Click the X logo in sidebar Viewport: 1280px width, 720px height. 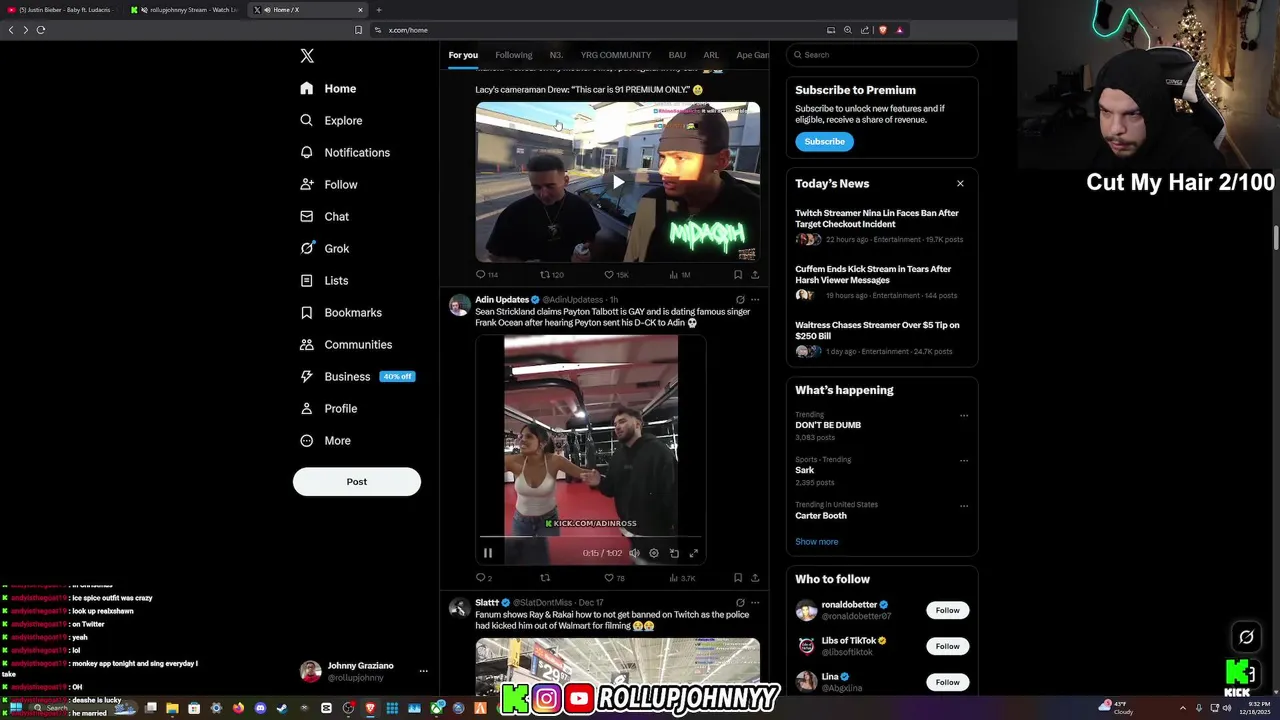[307, 56]
